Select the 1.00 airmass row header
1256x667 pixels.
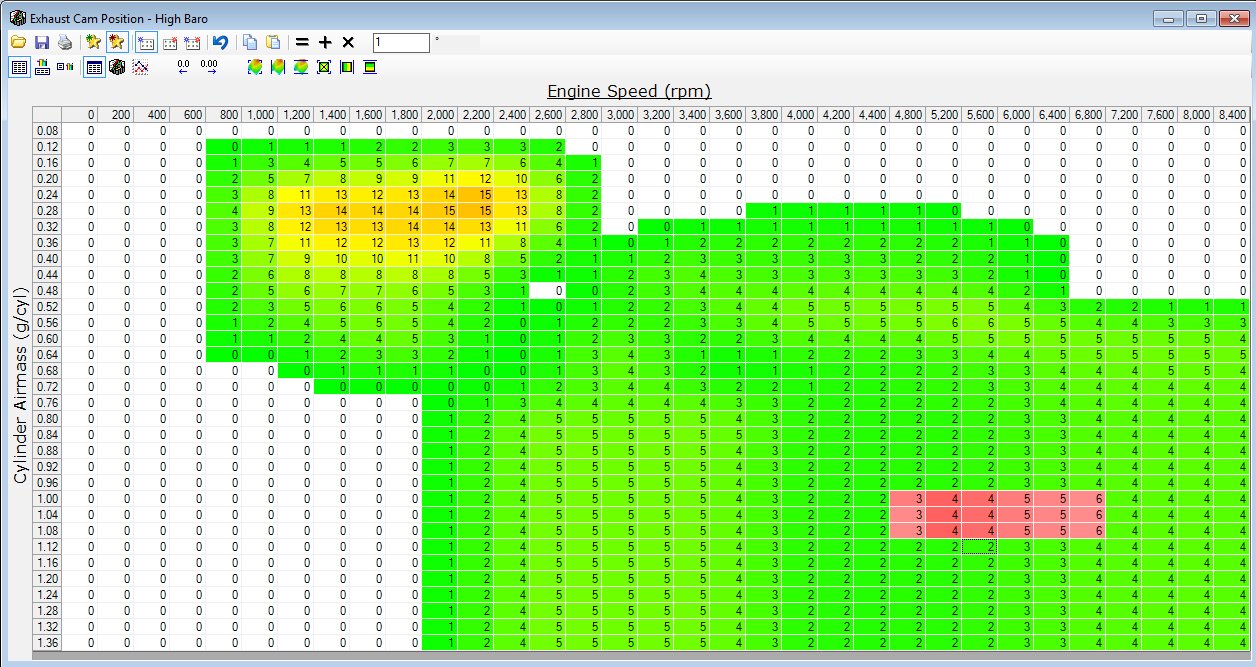click(47, 498)
